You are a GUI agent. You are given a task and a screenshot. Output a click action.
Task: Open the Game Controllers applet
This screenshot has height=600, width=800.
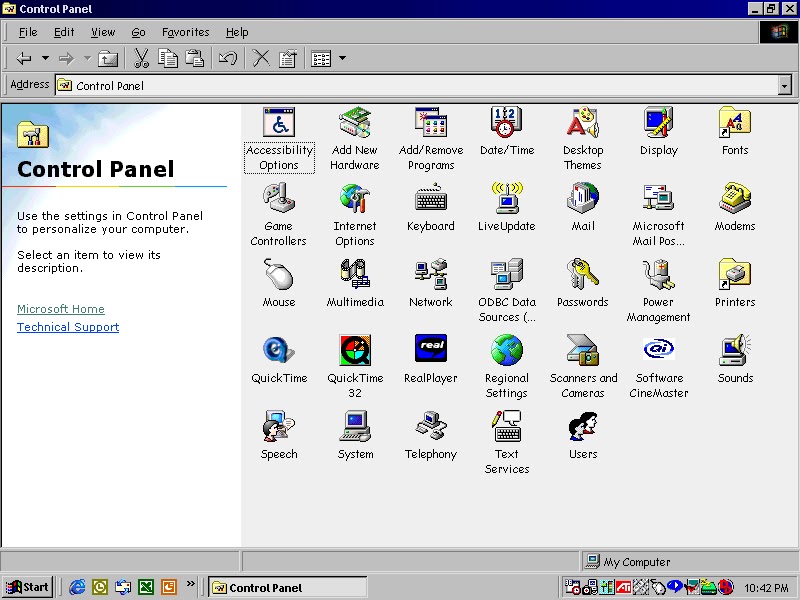tap(278, 201)
